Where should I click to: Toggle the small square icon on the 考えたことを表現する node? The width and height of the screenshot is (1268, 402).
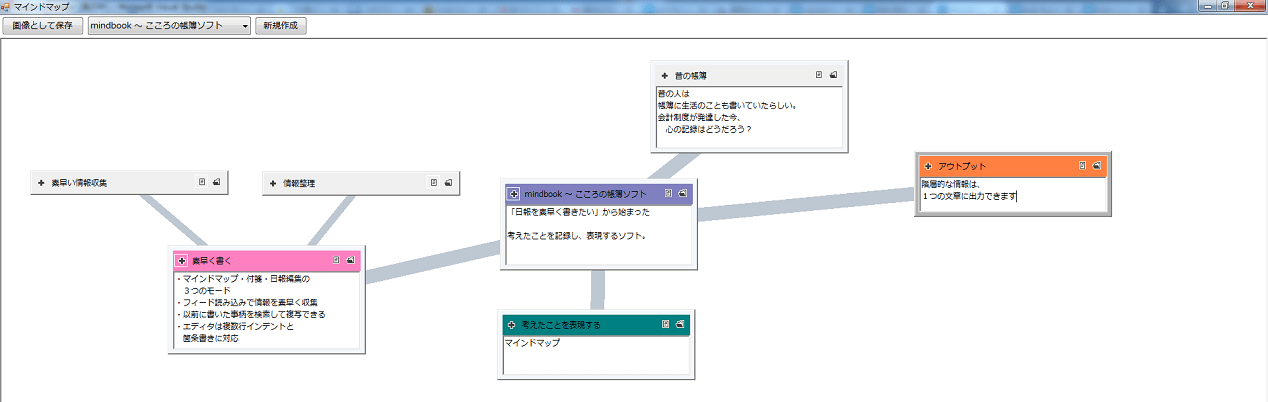[x=665, y=324]
